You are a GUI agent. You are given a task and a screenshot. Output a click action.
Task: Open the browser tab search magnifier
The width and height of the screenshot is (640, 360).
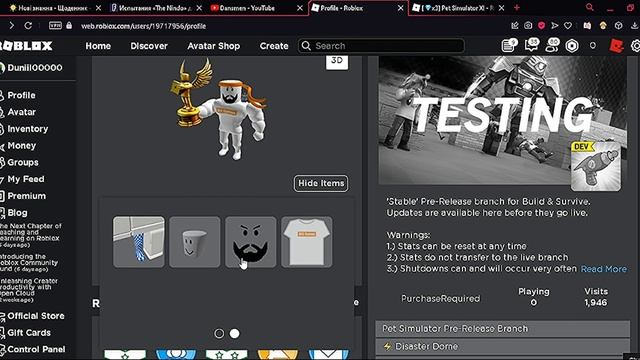click(589, 7)
